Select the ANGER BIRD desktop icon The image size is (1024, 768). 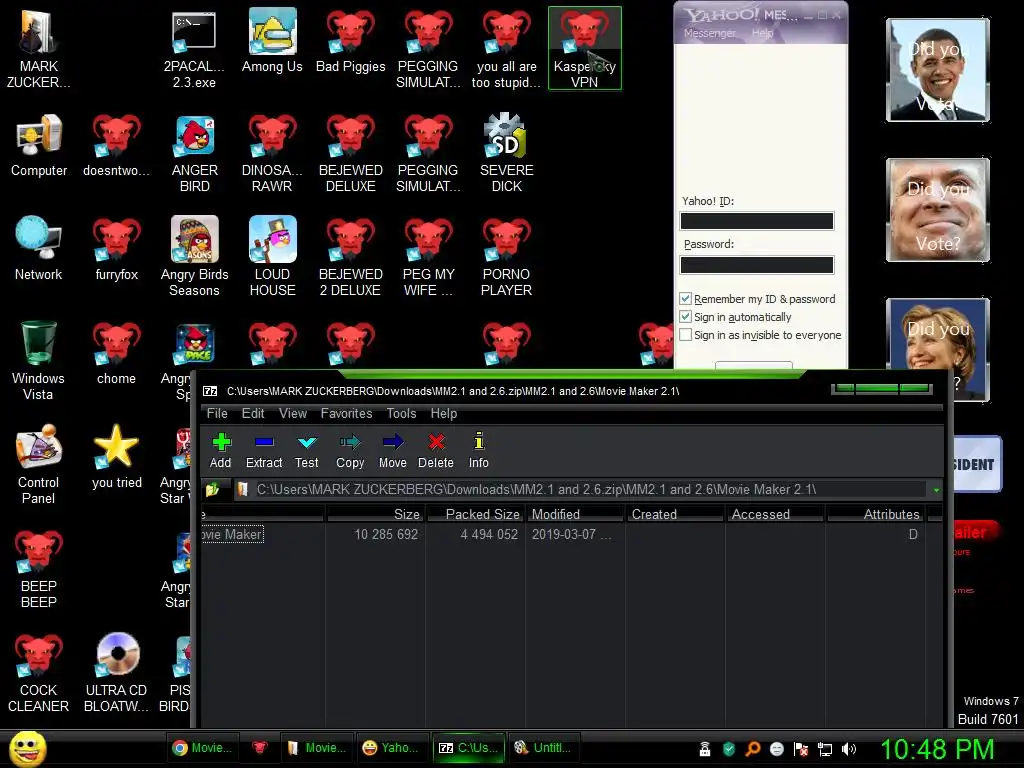(x=195, y=153)
